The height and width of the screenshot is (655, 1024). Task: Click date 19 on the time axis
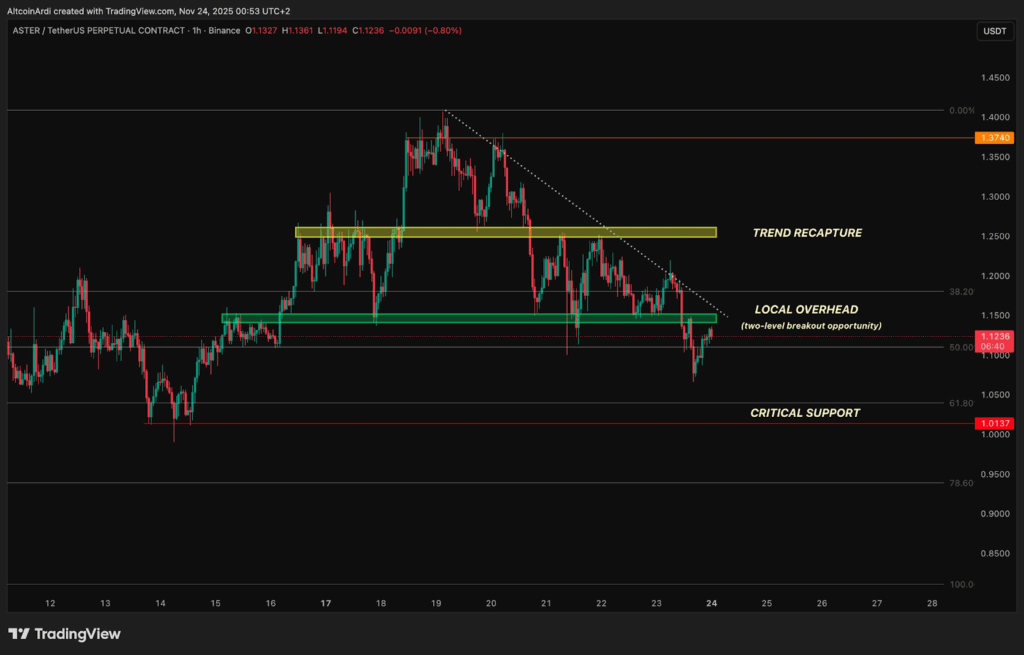(436, 604)
